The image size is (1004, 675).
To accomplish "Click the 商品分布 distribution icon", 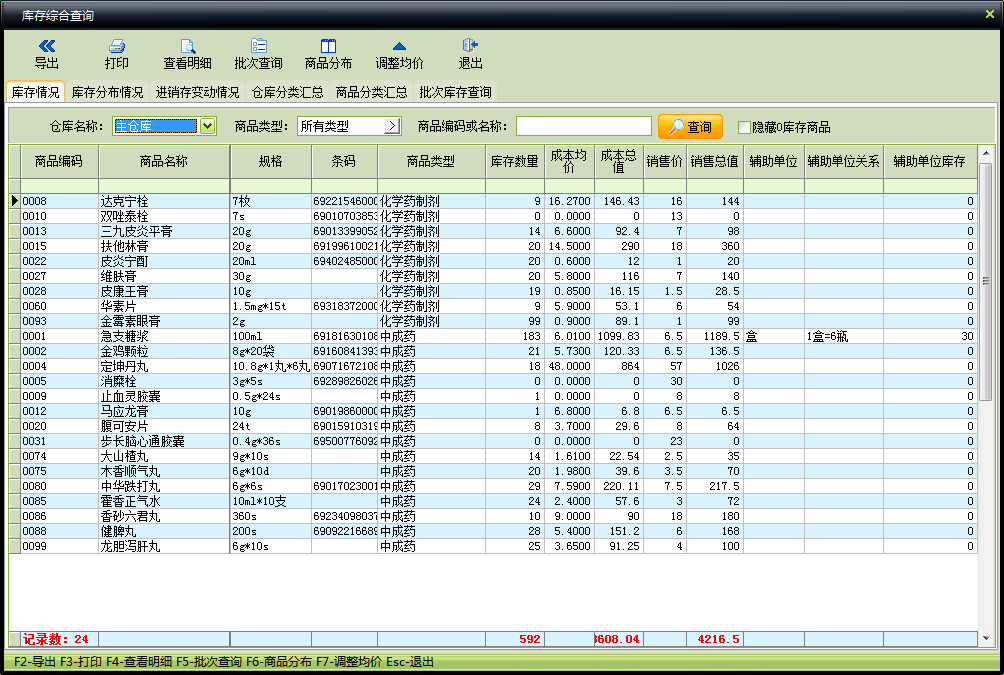I will click(328, 46).
